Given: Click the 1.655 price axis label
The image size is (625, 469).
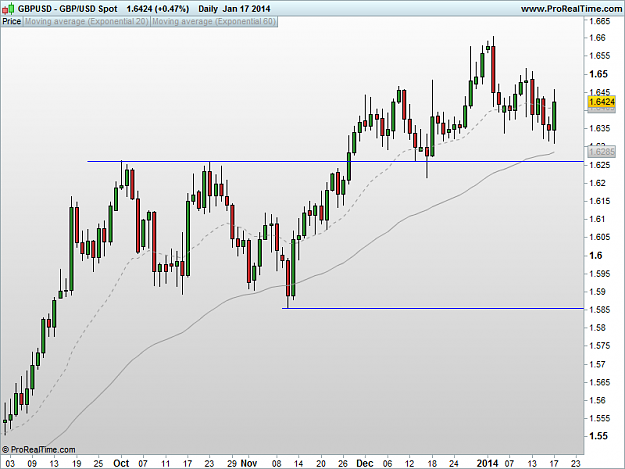Looking at the screenshot, I should [600, 56].
